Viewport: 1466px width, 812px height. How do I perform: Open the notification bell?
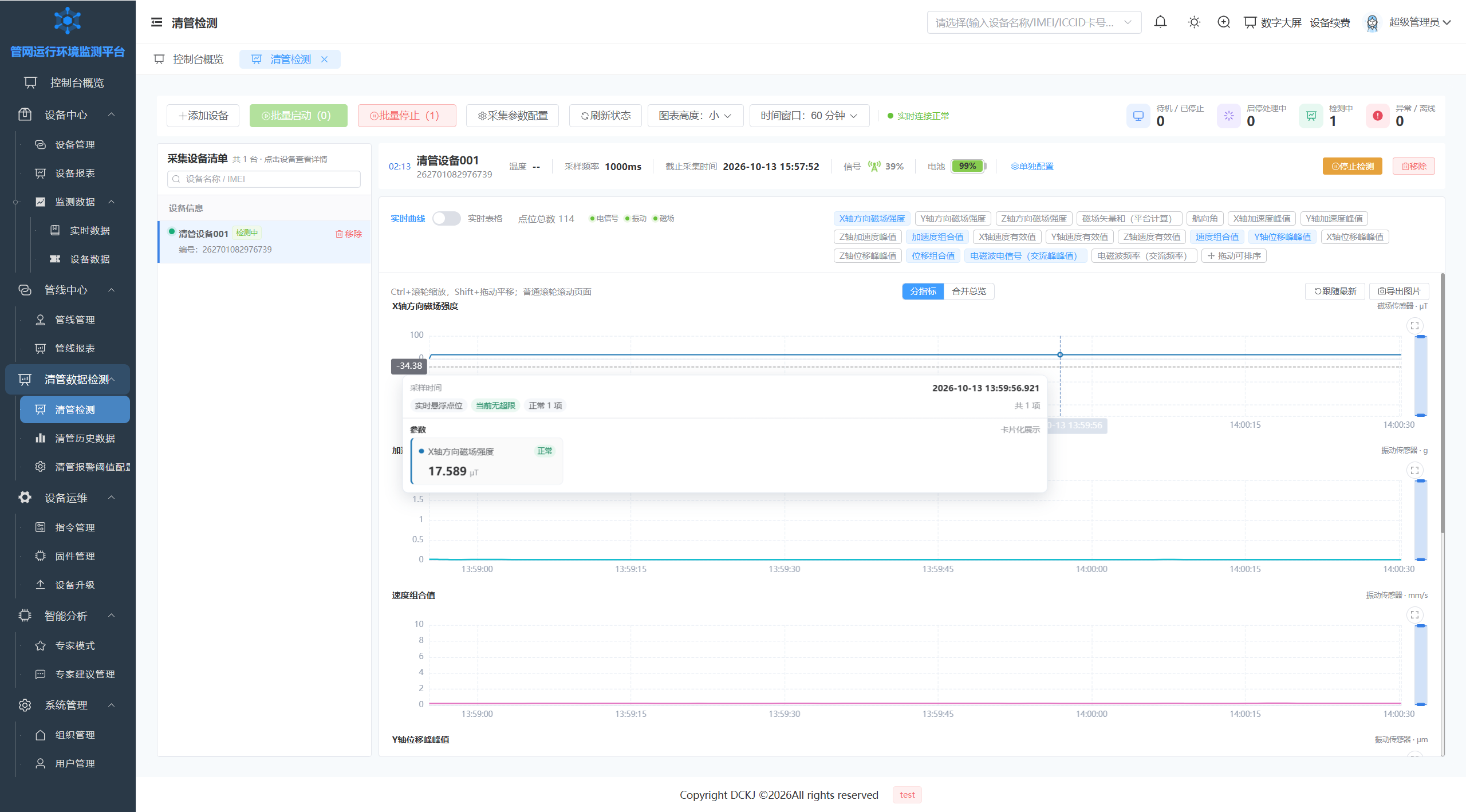1160,22
